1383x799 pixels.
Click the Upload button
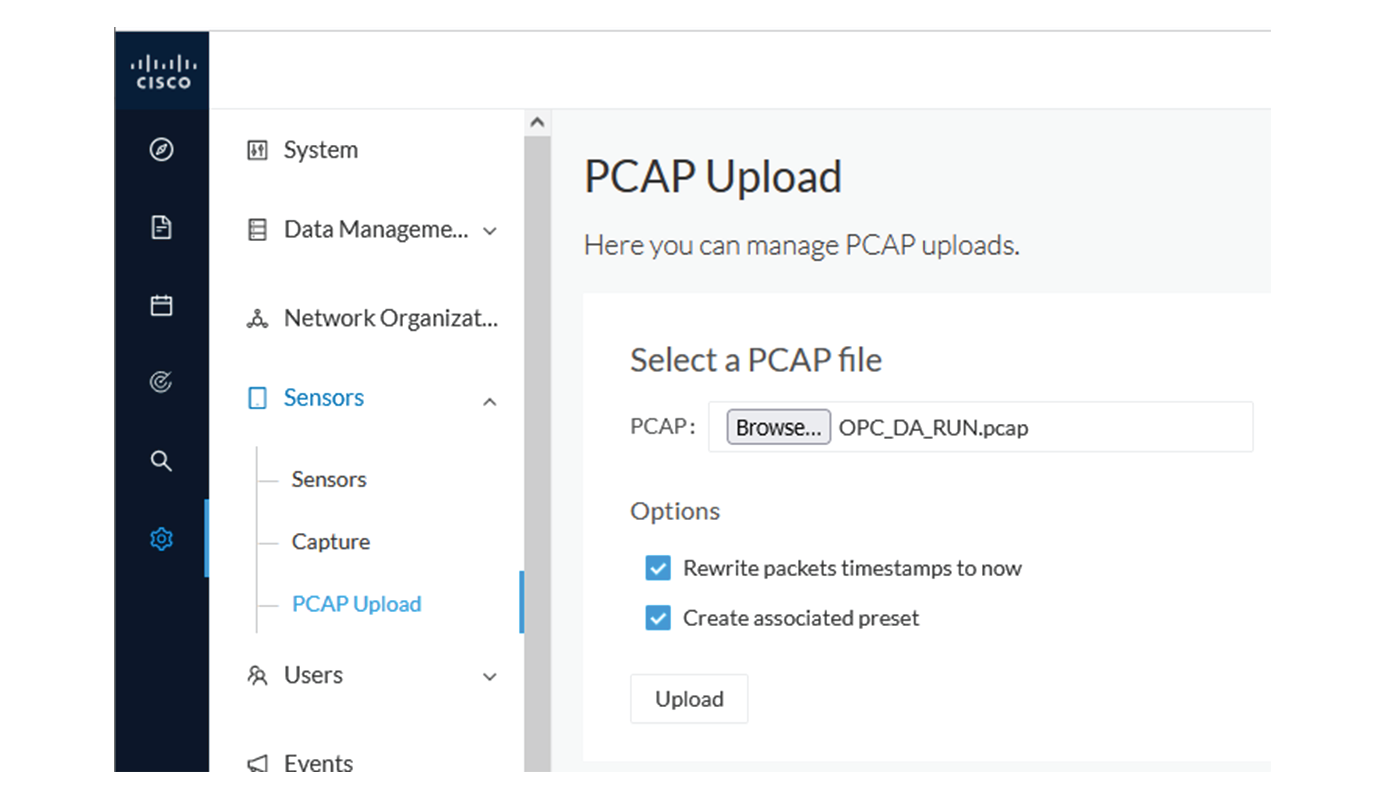pyautogui.click(x=689, y=699)
